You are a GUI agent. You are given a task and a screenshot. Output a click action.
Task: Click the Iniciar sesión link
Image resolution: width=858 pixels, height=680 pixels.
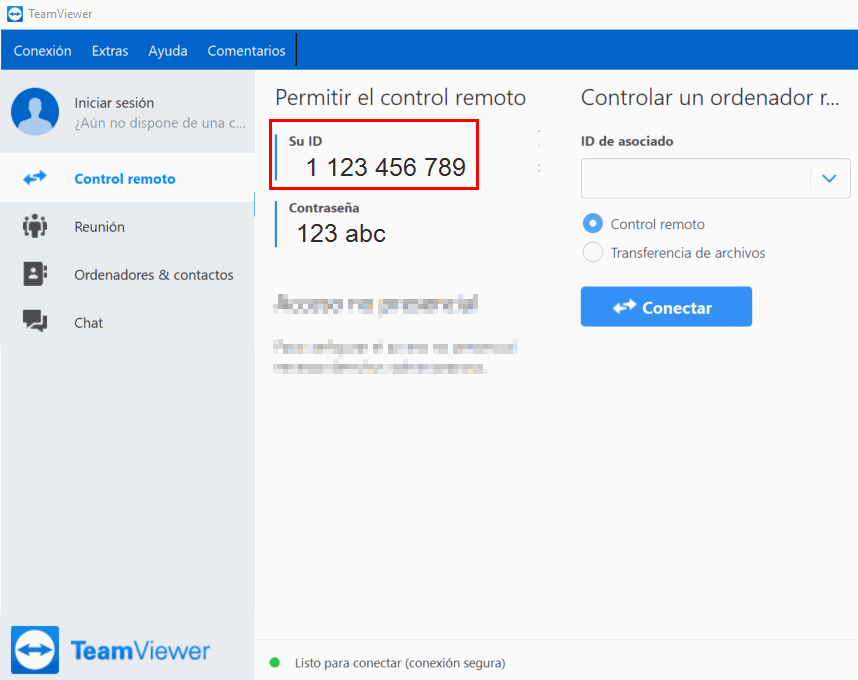[114, 103]
